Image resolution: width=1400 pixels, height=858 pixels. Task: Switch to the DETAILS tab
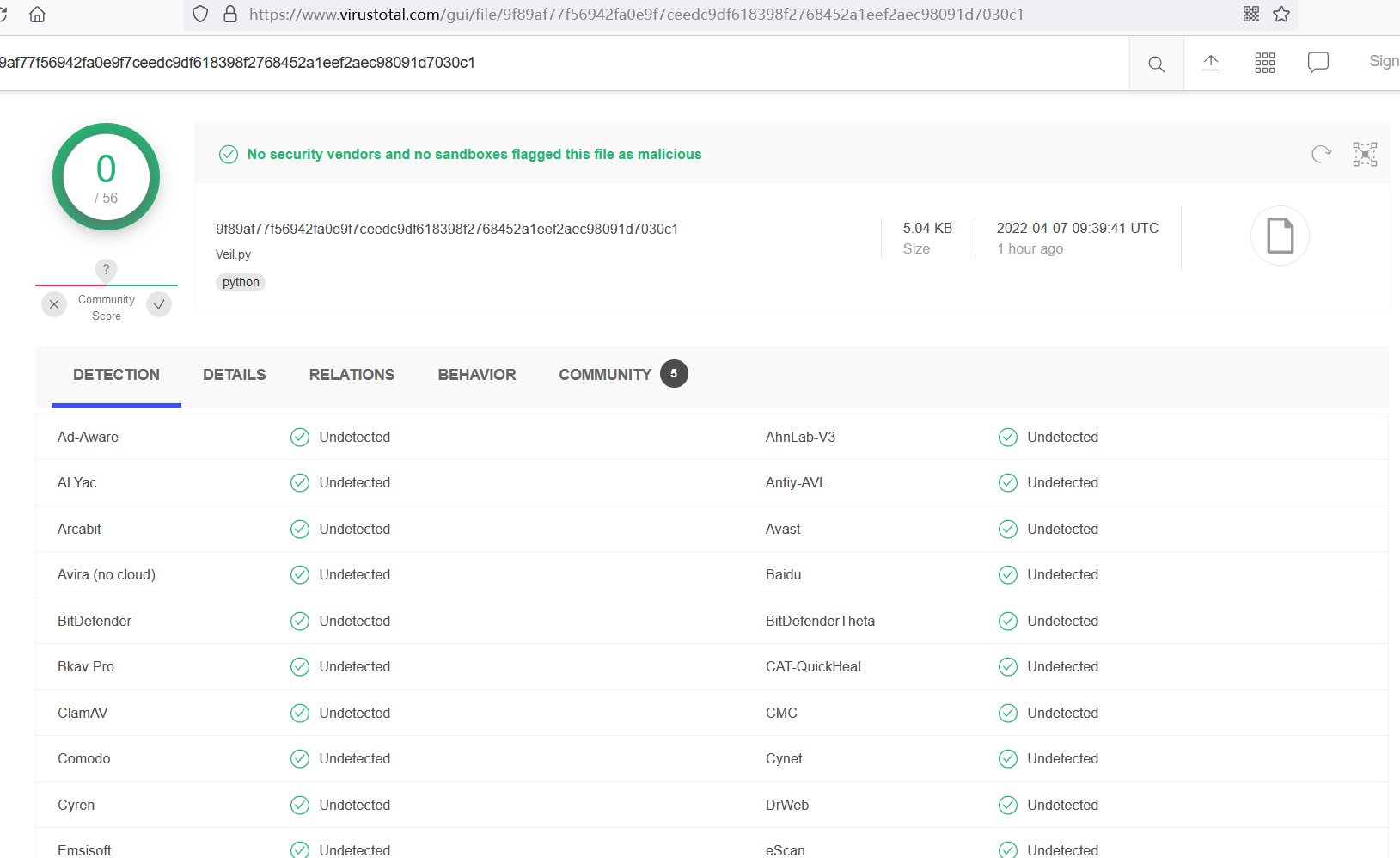[x=234, y=375]
